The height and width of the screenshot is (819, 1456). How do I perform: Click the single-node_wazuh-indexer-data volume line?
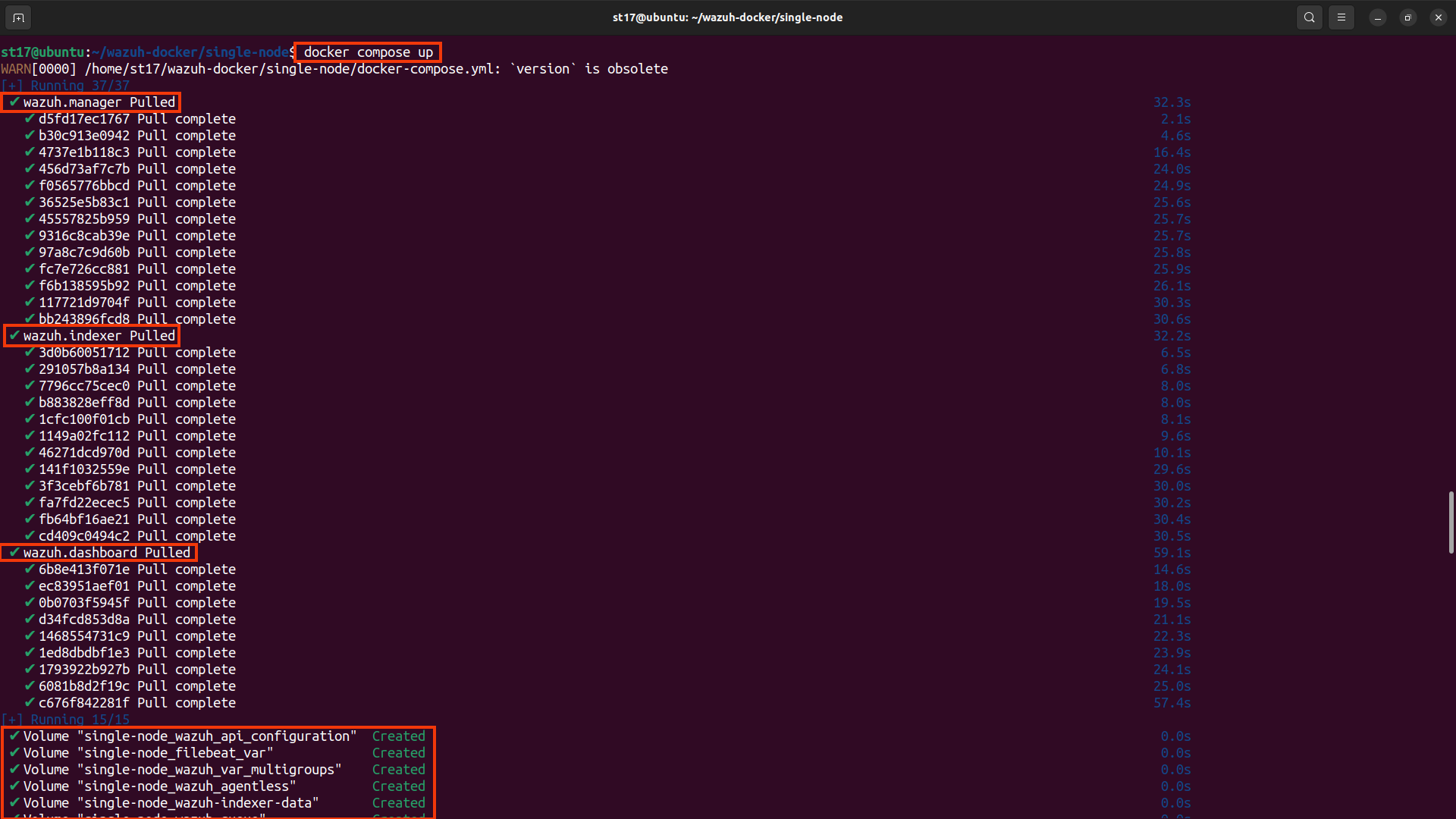(217, 803)
